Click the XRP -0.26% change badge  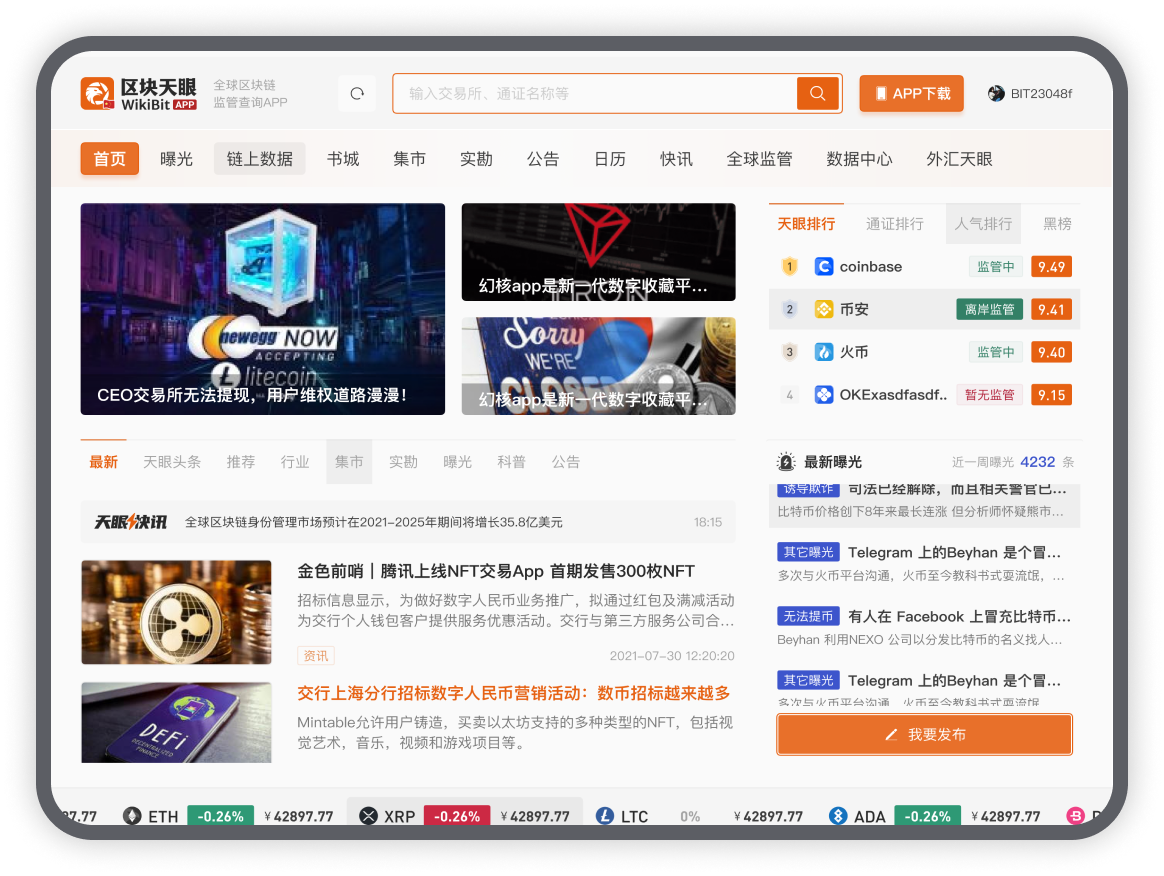tap(457, 816)
